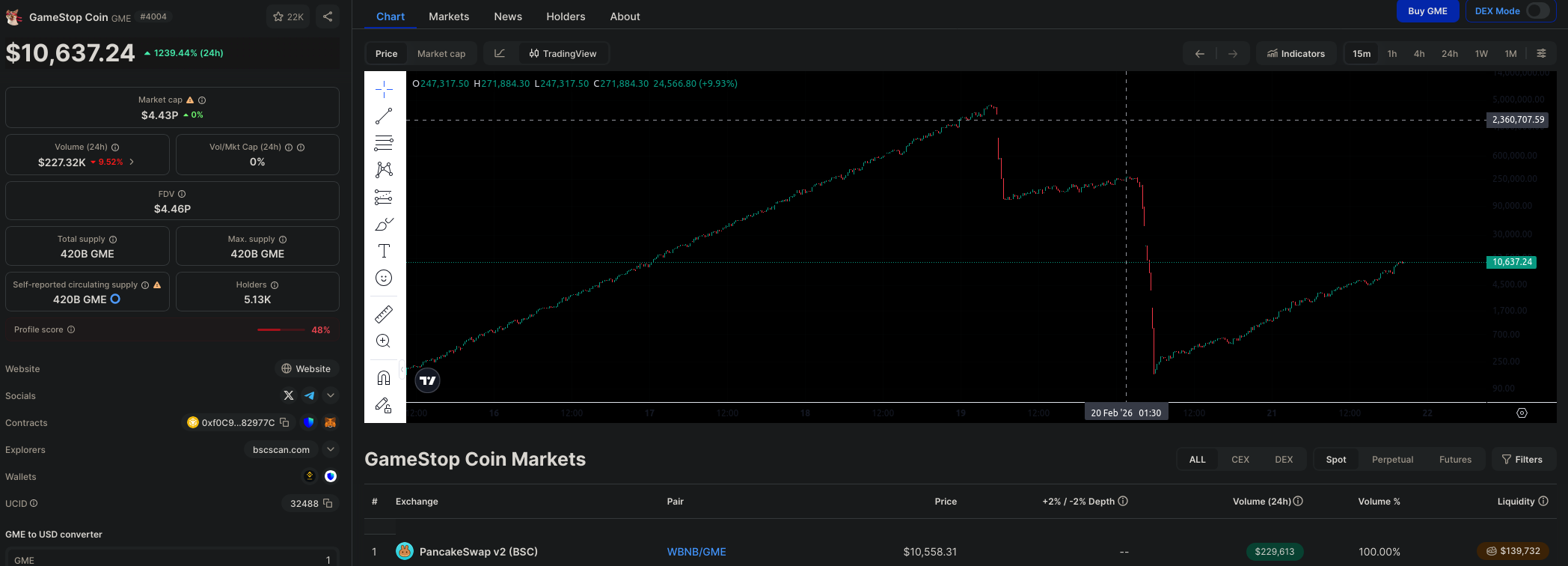Set the chart interval to 4h

point(1419,53)
